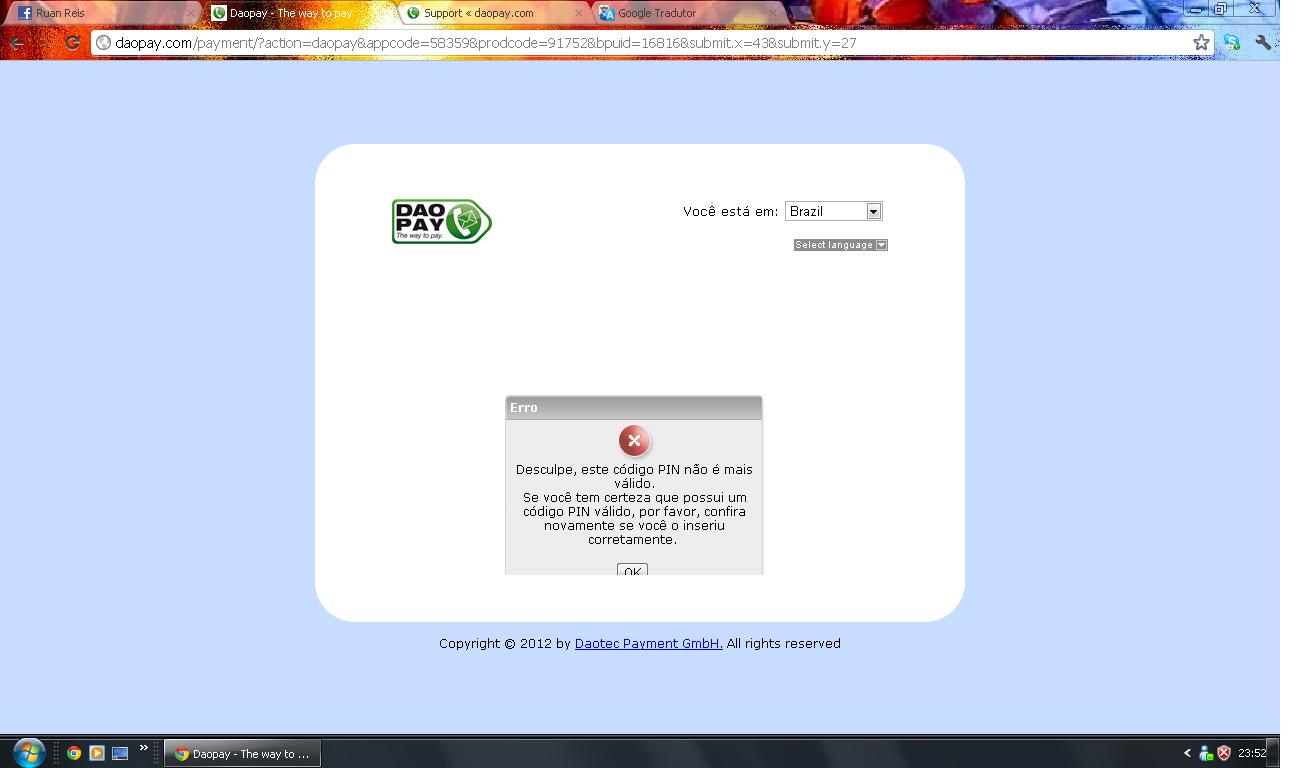Click the Skype extension icon

tap(1232, 43)
